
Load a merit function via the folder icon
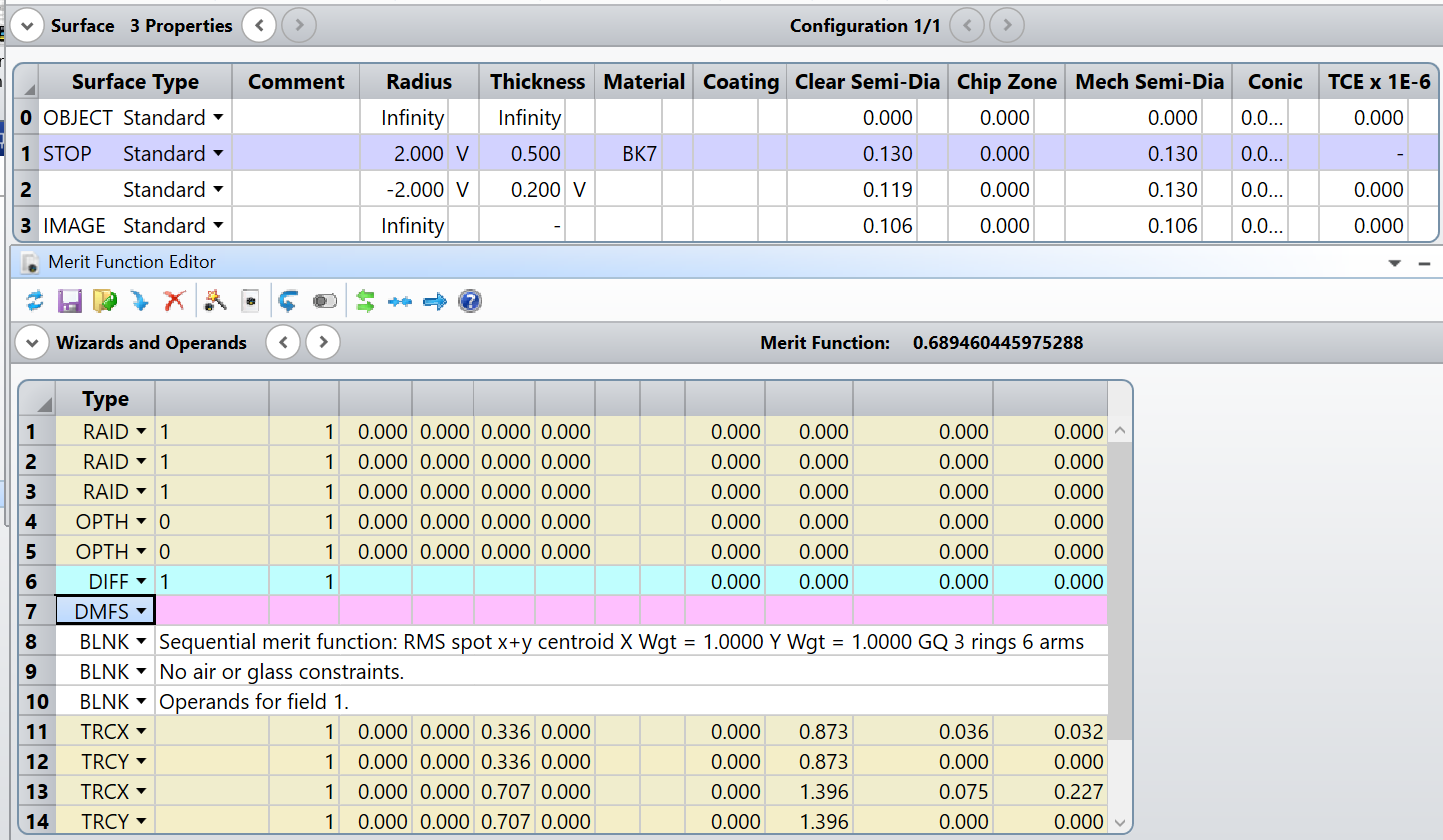[x=104, y=301]
